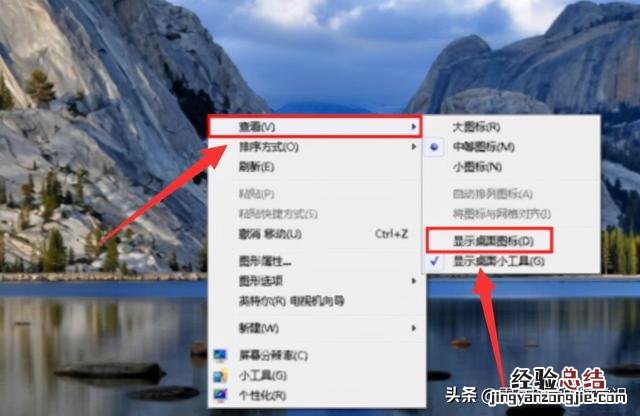Screen dimensions: 640x416
Task: Select small icons (小图标) option
Action: click(512, 167)
